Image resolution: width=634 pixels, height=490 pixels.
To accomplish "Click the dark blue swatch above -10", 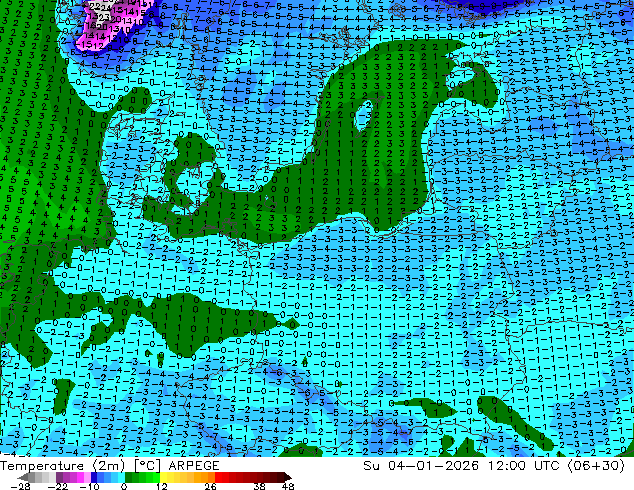I will 94,477.
